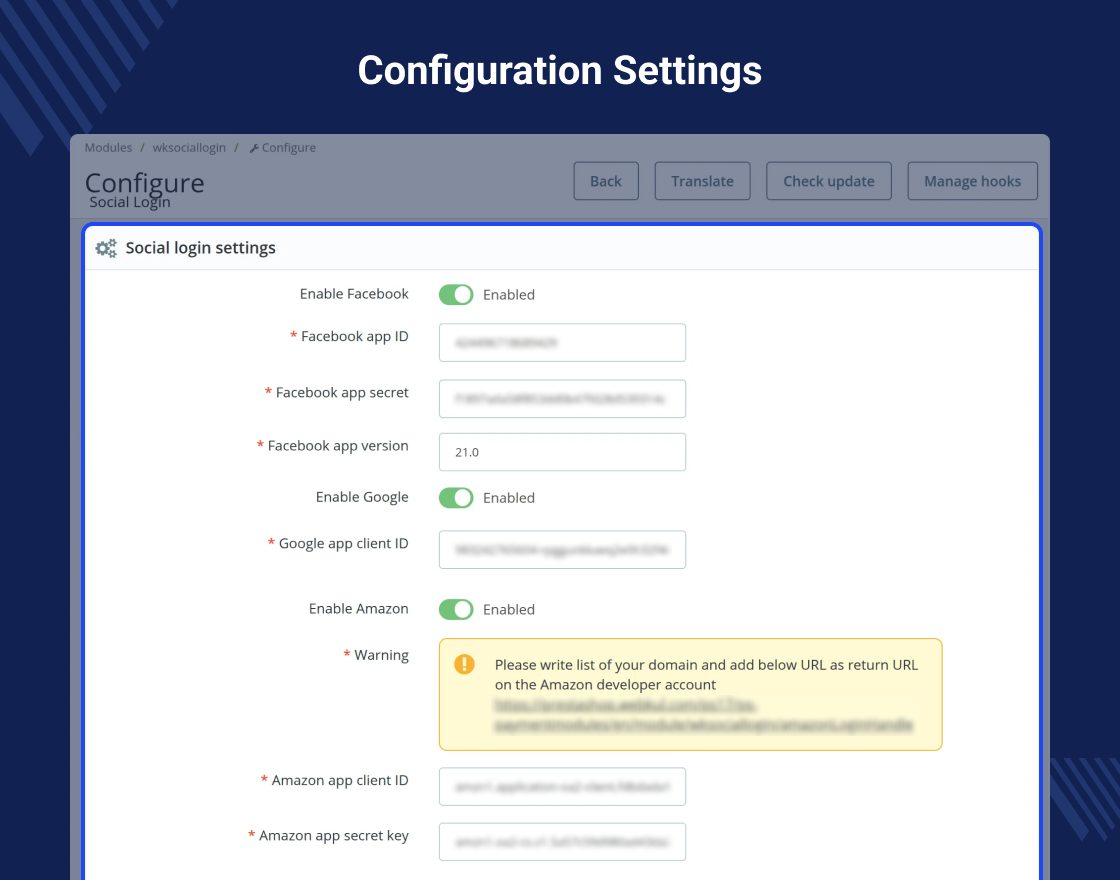Disable the Enable Google switch

[456, 497]
